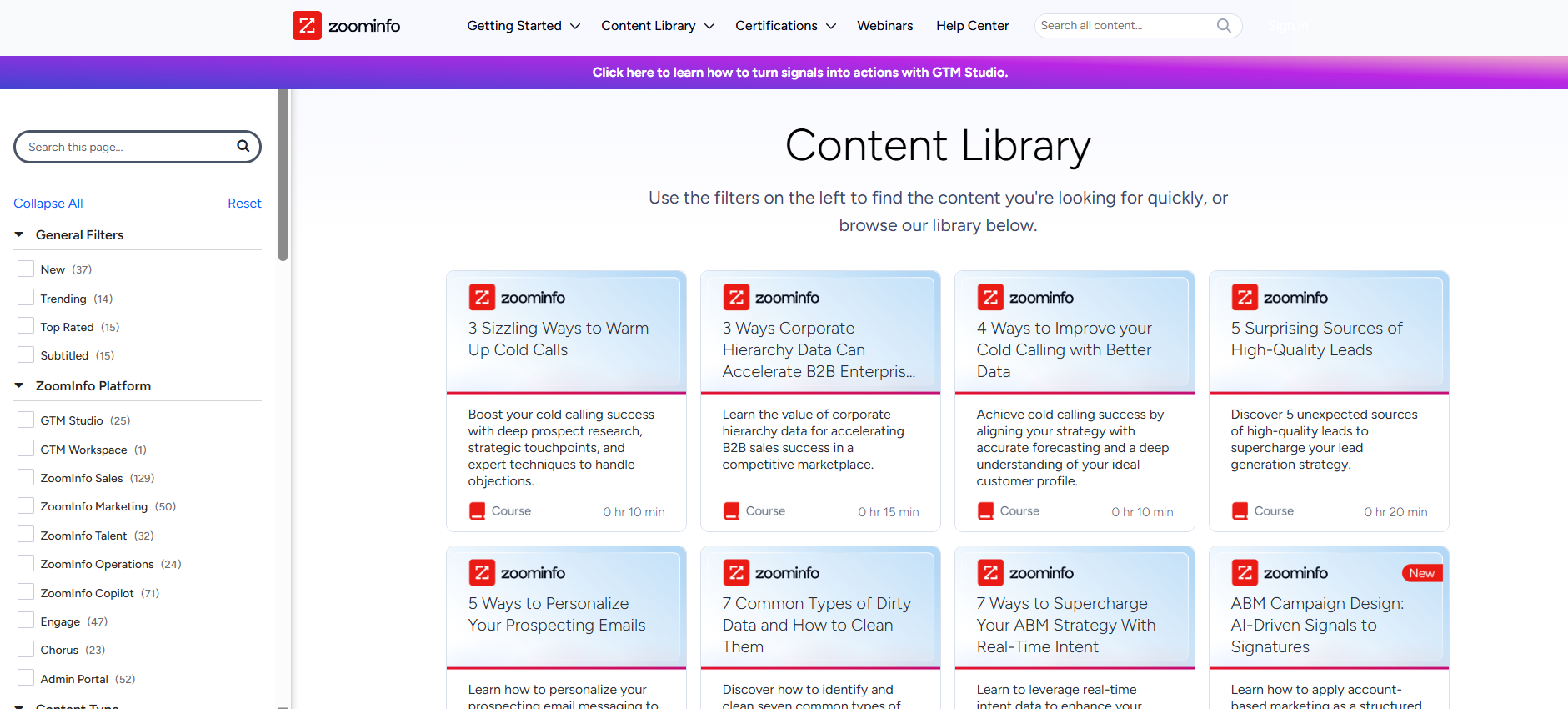Click the ZoomInfo logo on the 3 Sizzling Ways card
The width and height of the screenshot is (1568, 709).
(x=517, y=297)
